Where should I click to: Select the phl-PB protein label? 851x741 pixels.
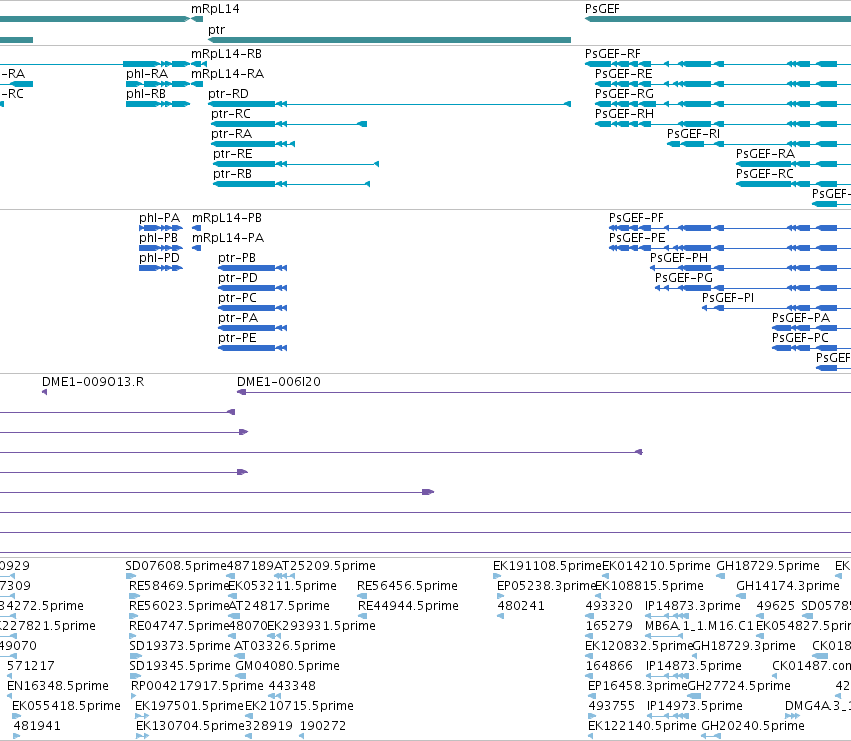pyautogui.click(x=158, y=238)
